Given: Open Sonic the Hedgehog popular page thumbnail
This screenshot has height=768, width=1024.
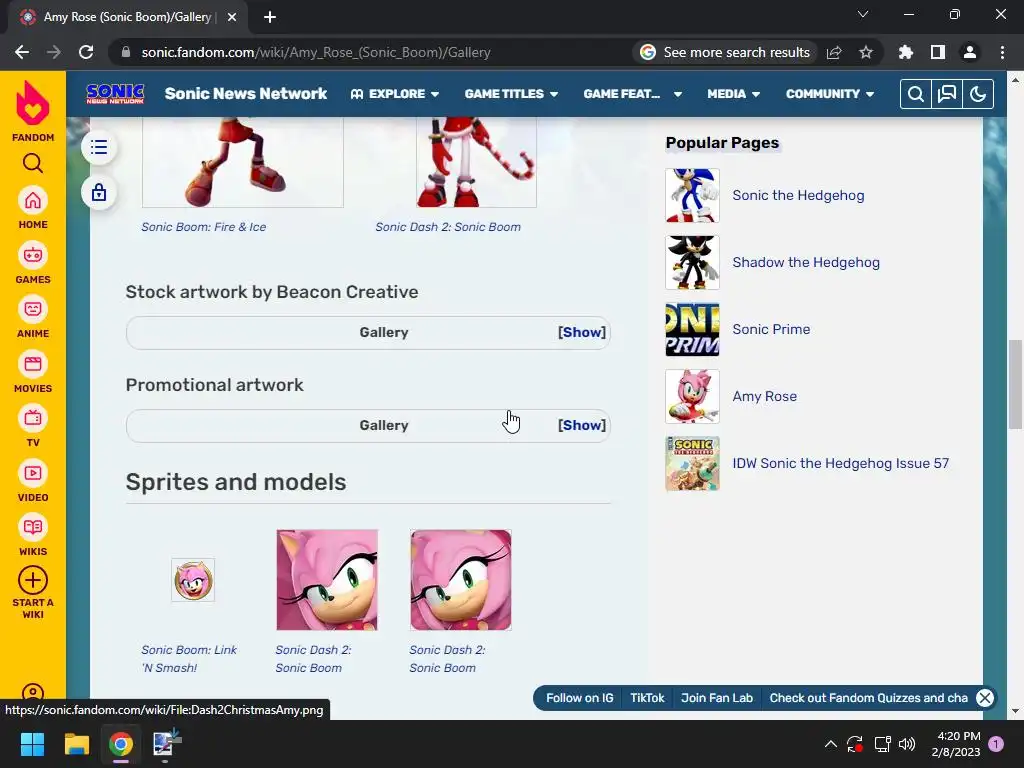Looking at the screenshot, I should 692,195.
